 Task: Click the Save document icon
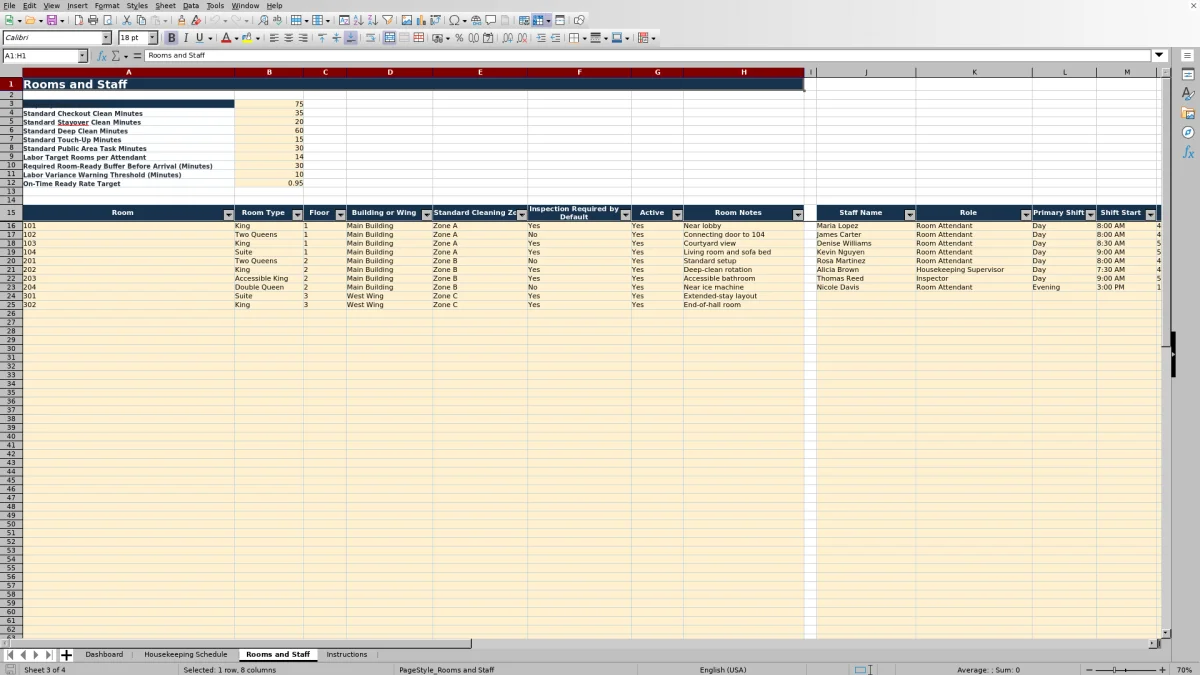[50, 20]
